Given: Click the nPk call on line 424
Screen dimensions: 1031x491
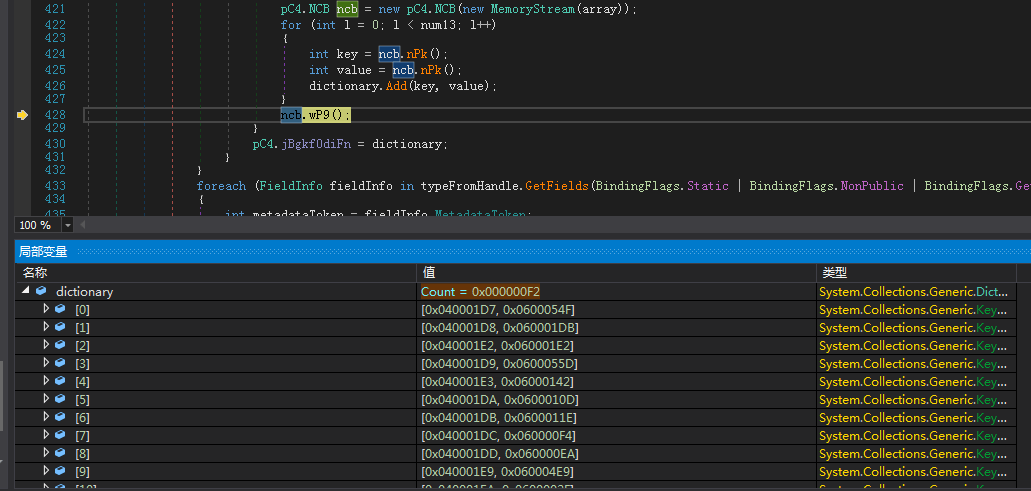Looking at the screenshot, I should pos(415,54).
